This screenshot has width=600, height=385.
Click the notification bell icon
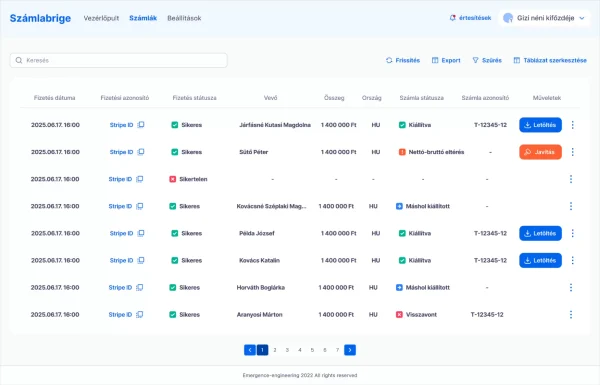coord(453,18)
